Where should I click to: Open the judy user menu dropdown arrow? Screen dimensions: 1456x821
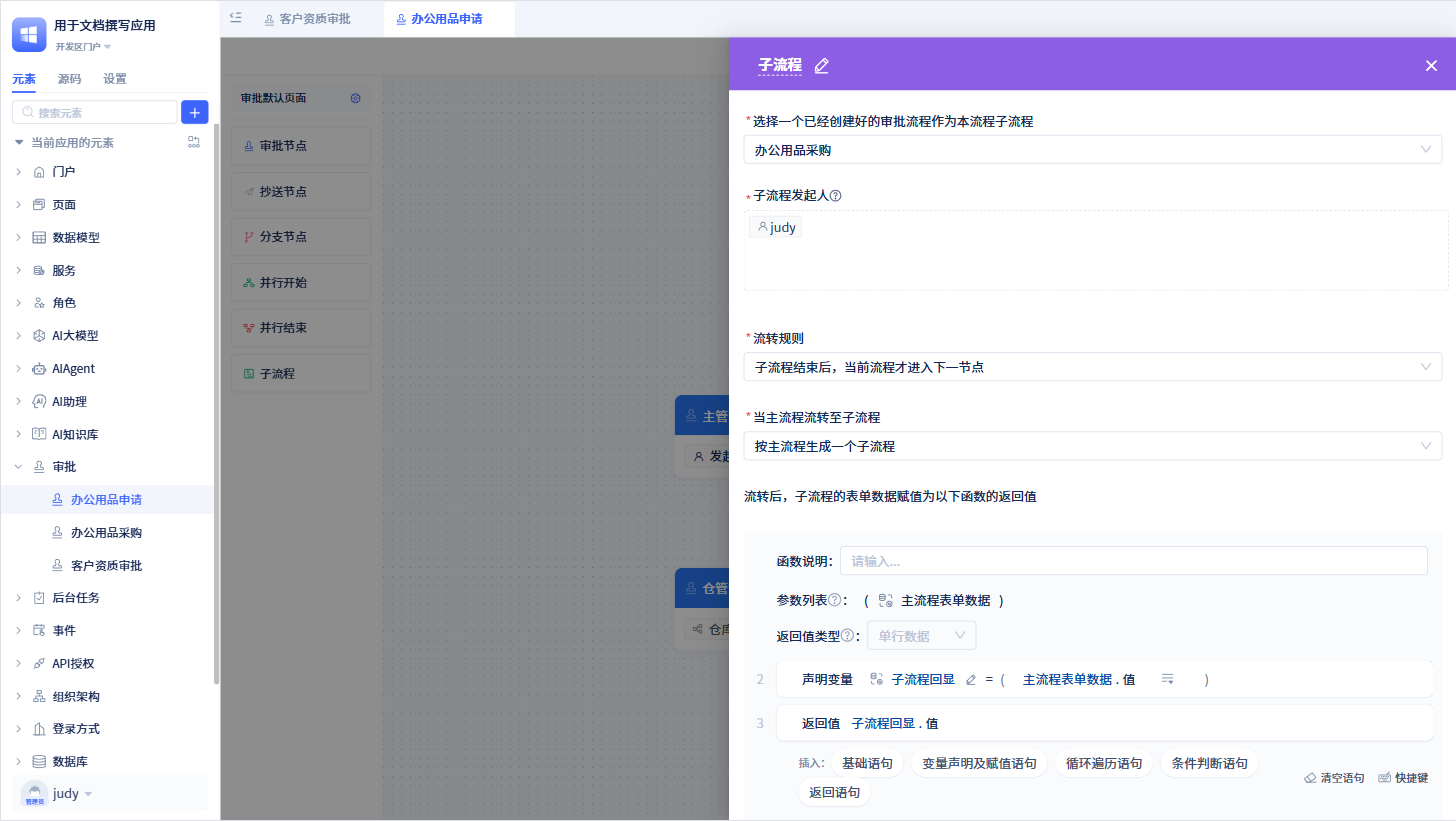[88, 794]
